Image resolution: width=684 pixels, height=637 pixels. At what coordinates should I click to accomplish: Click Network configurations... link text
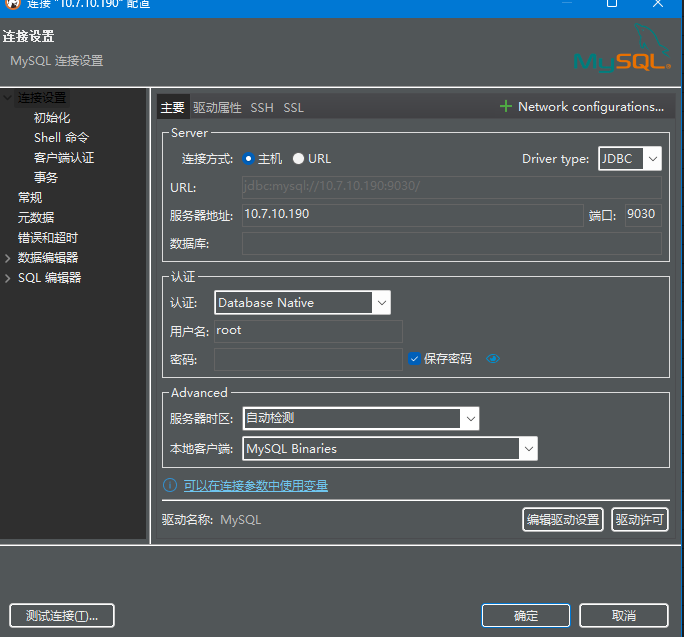[591, 106]
